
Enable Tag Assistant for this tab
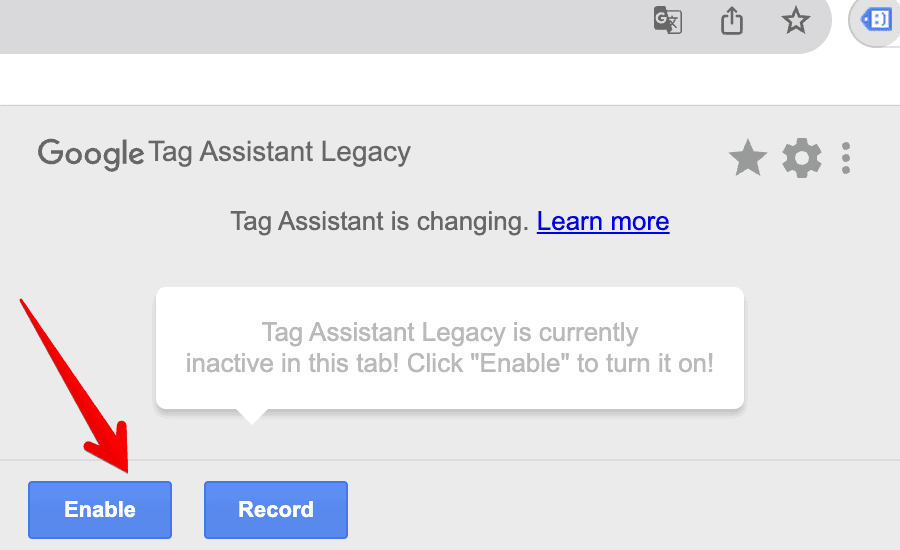tap(100, 510)
